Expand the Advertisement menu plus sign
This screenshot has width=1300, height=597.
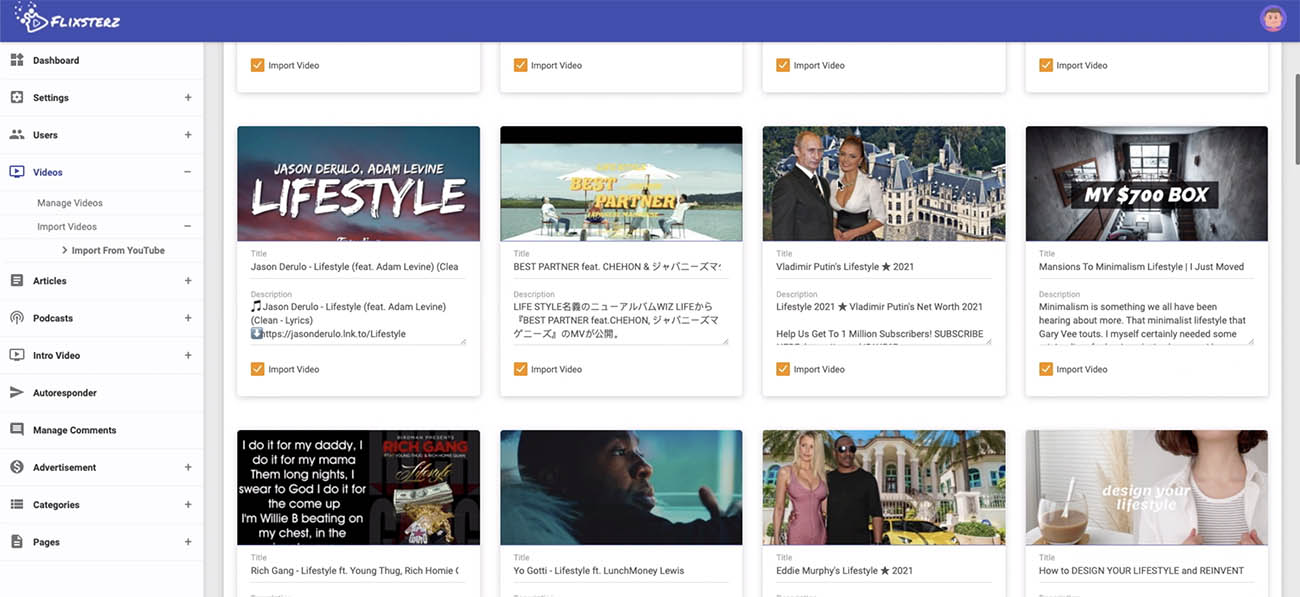(188, 467)
